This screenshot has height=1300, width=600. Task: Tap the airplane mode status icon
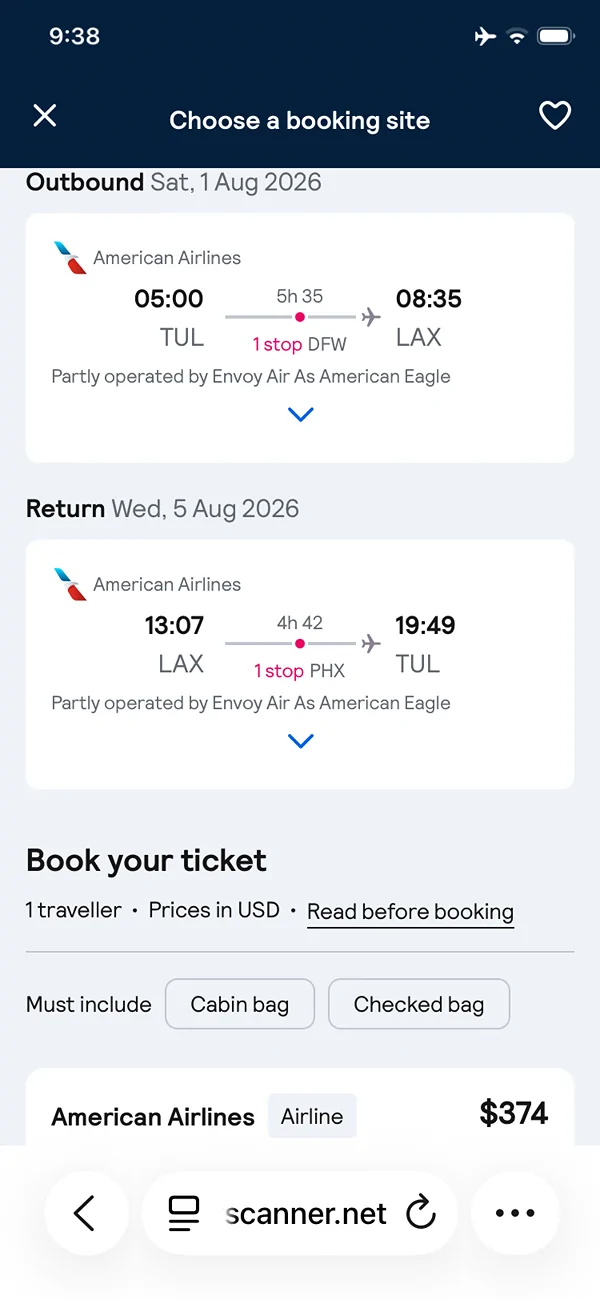[x=485, y=37]
